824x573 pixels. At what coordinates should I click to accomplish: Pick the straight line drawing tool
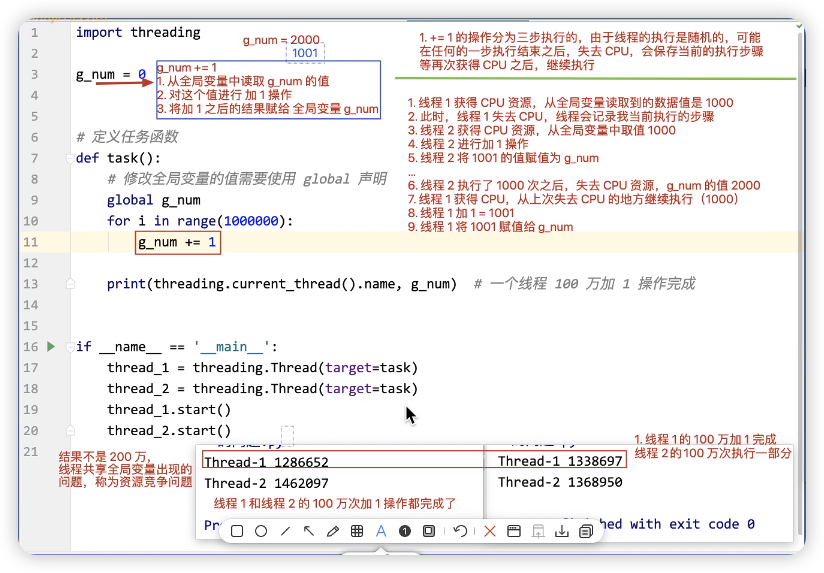click(285, 531)
